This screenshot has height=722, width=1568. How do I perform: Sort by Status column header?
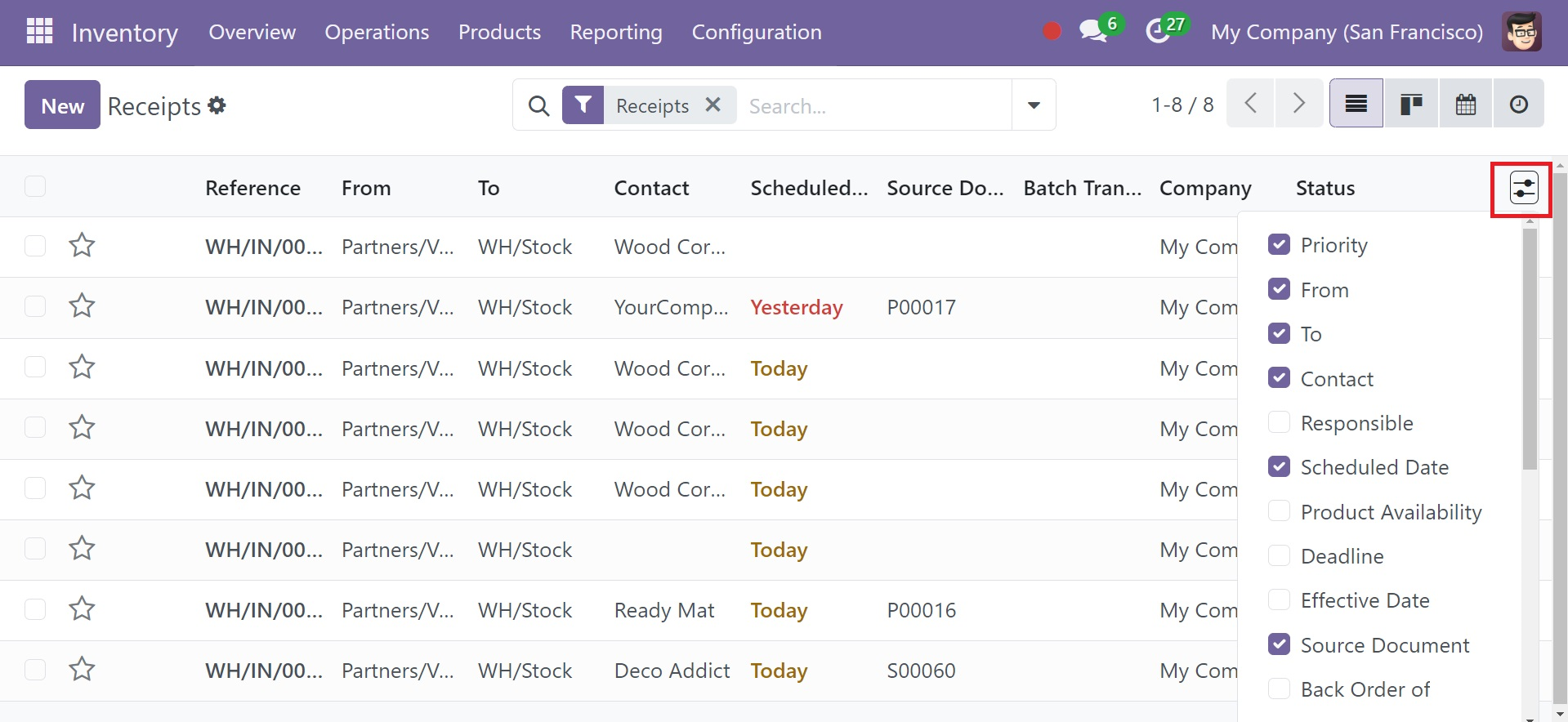(1325, 188)
